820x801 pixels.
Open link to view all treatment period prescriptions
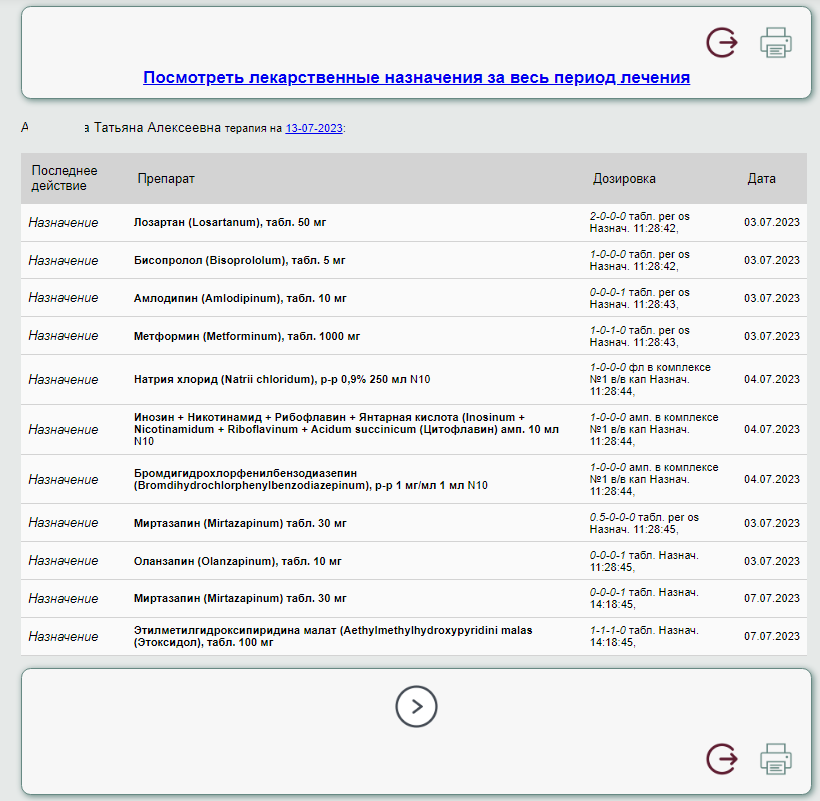point(416,77)
